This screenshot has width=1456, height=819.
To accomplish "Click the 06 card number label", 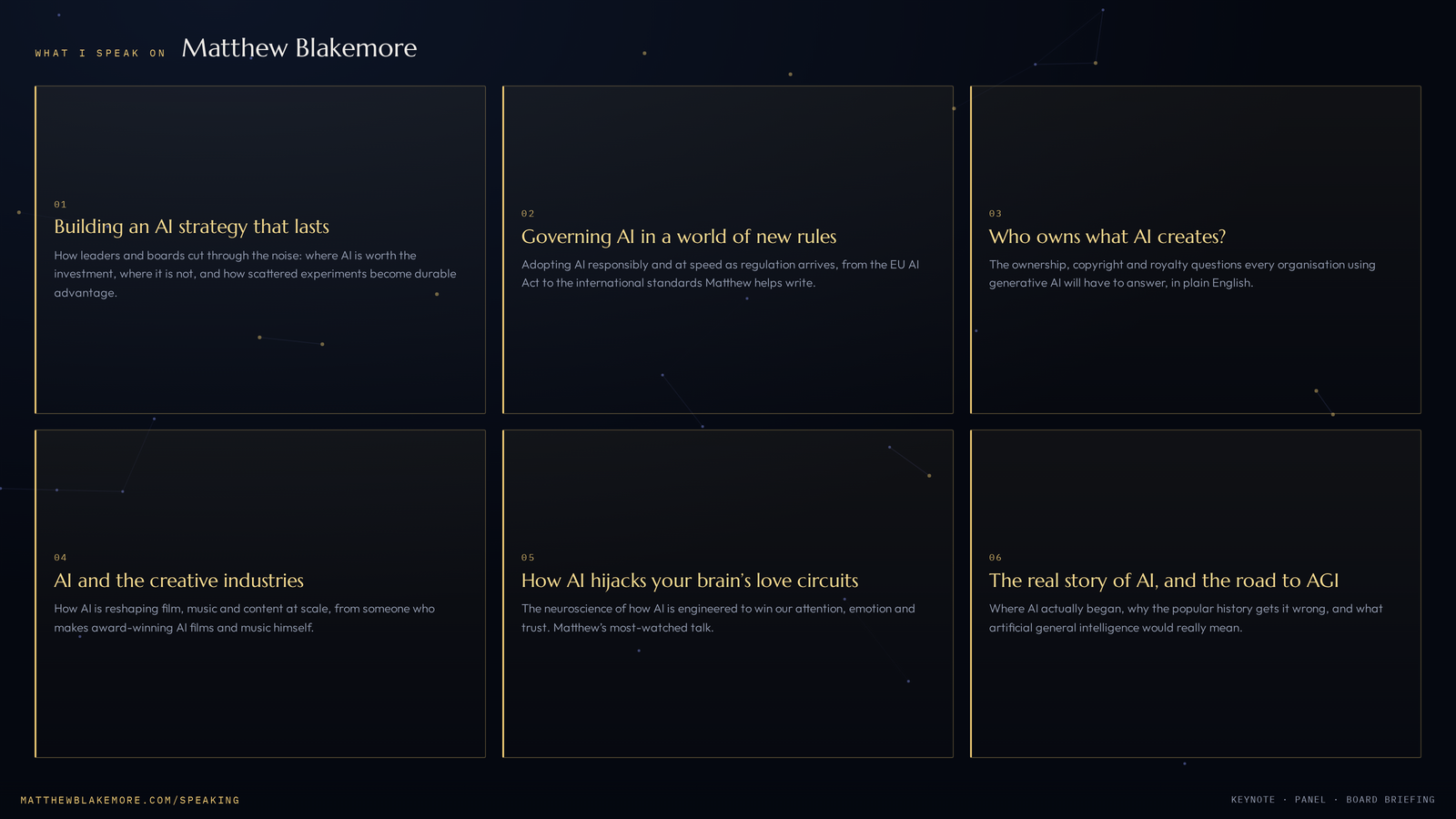I will (x=996, y=558).
